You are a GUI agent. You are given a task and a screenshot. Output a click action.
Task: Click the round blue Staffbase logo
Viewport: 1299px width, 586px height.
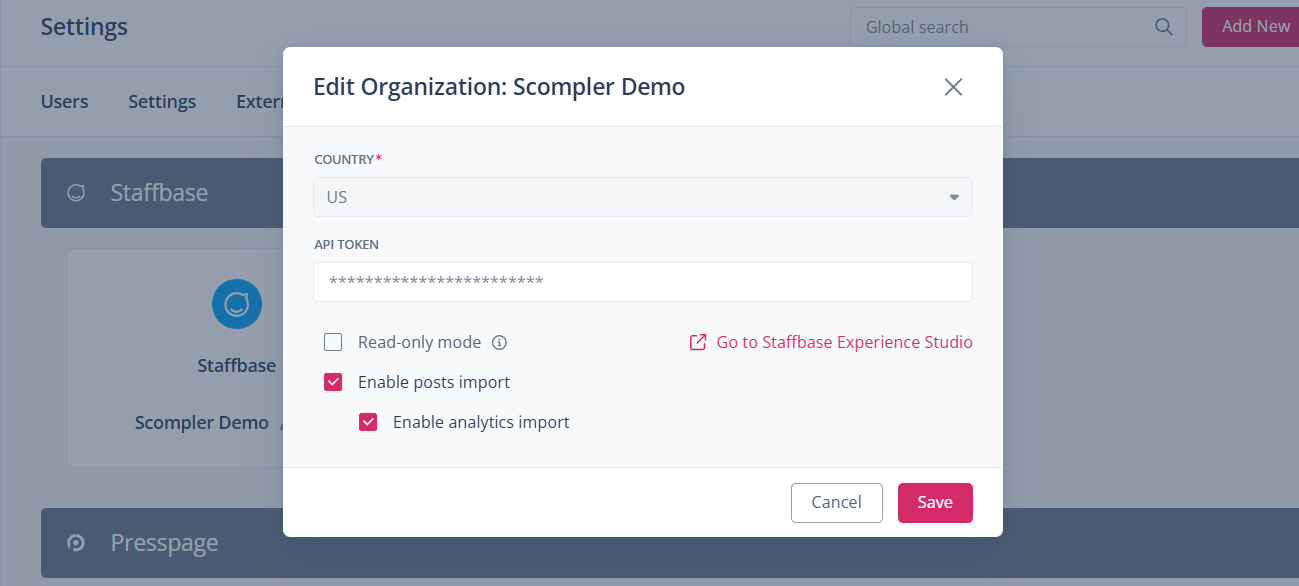coord(237,304)
